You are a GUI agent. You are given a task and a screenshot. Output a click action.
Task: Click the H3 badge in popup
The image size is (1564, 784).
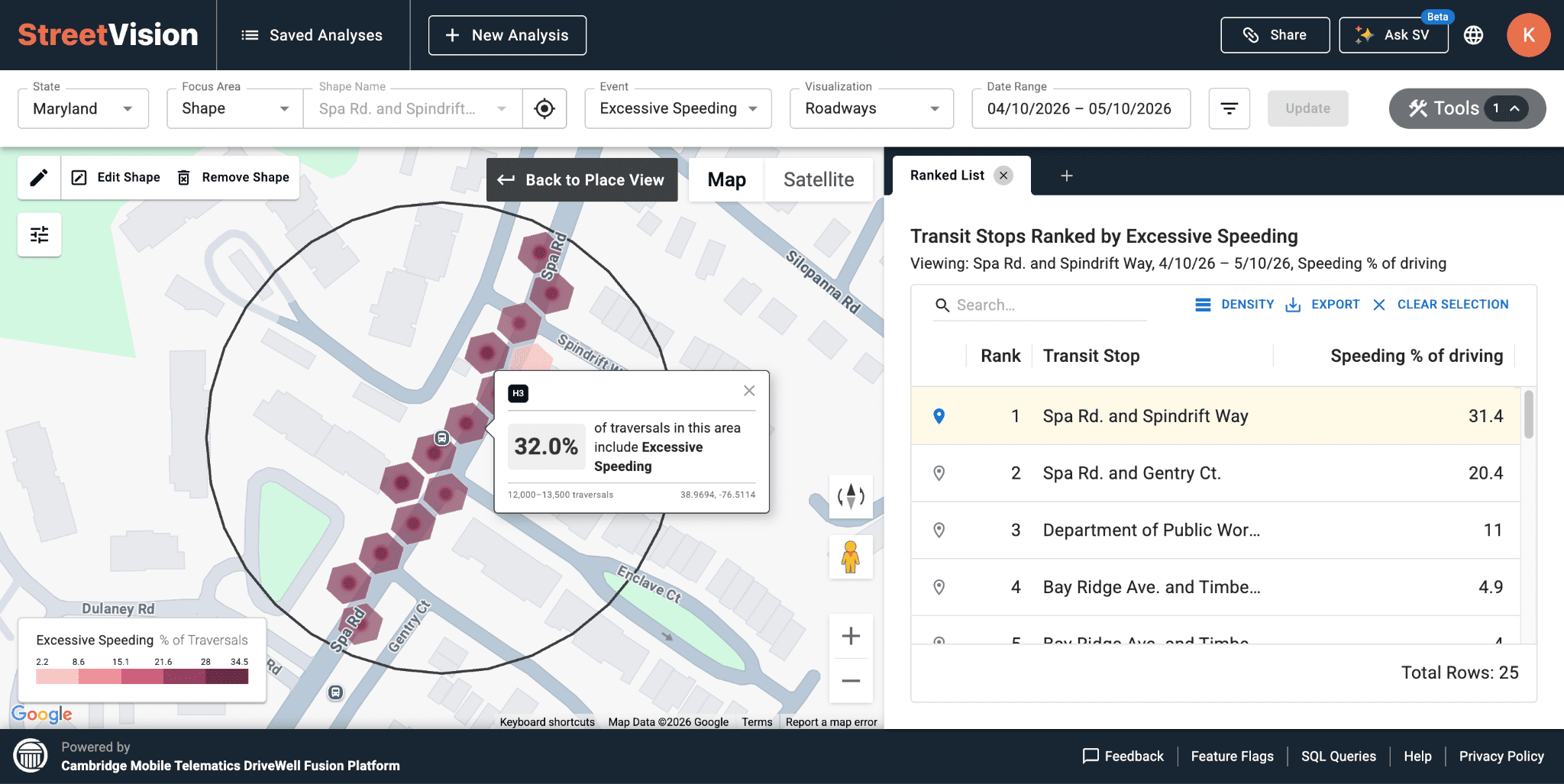pos(519,393)
